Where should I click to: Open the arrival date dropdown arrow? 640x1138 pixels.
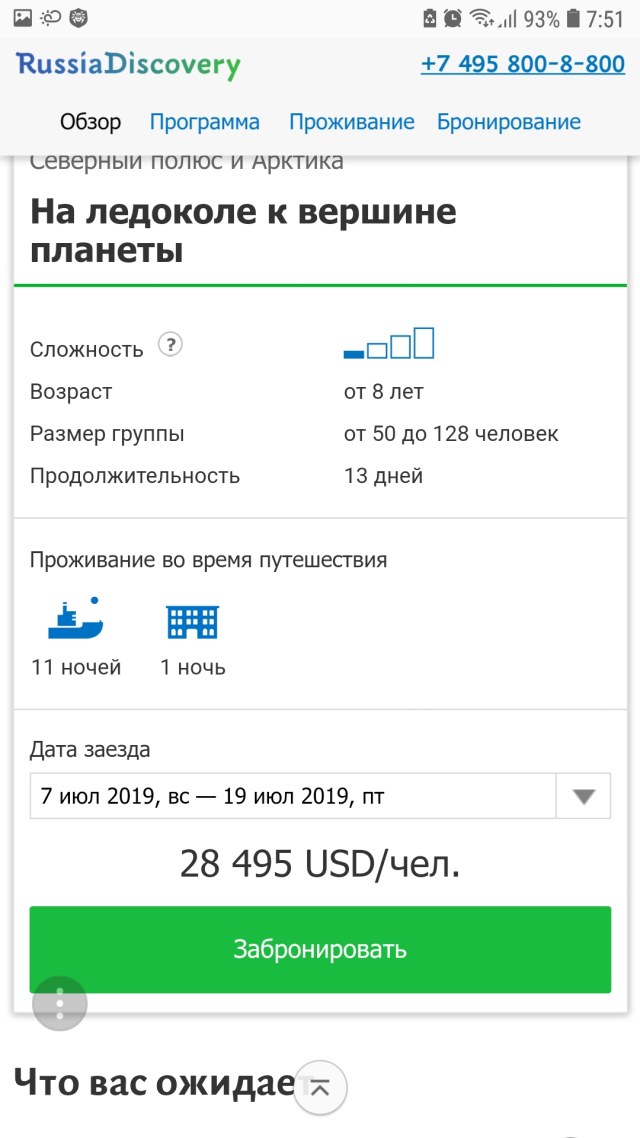583,795
